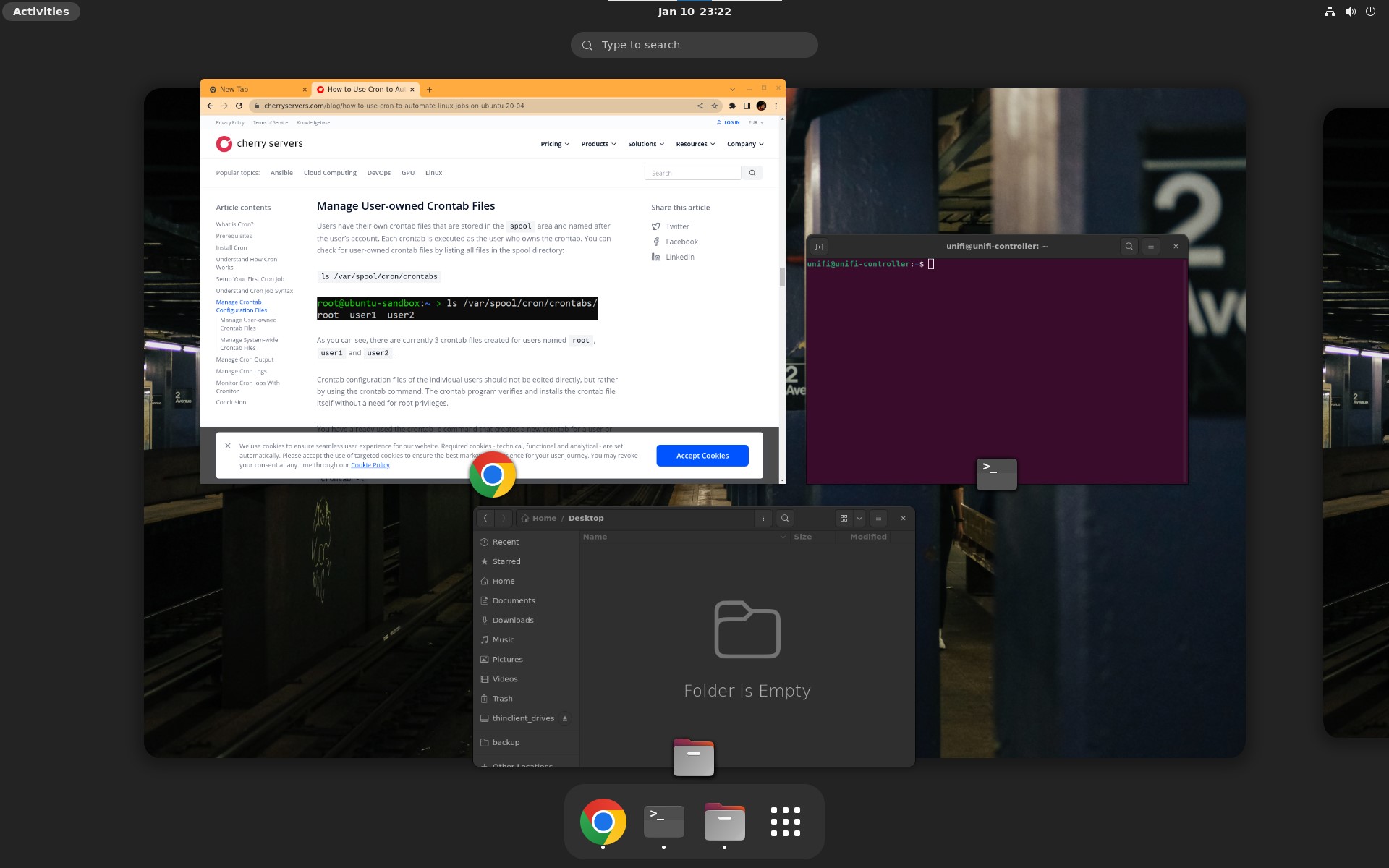Click the cherry servers search field
This screenshot has height=868, width=1389.
click(x=692, y=173)
